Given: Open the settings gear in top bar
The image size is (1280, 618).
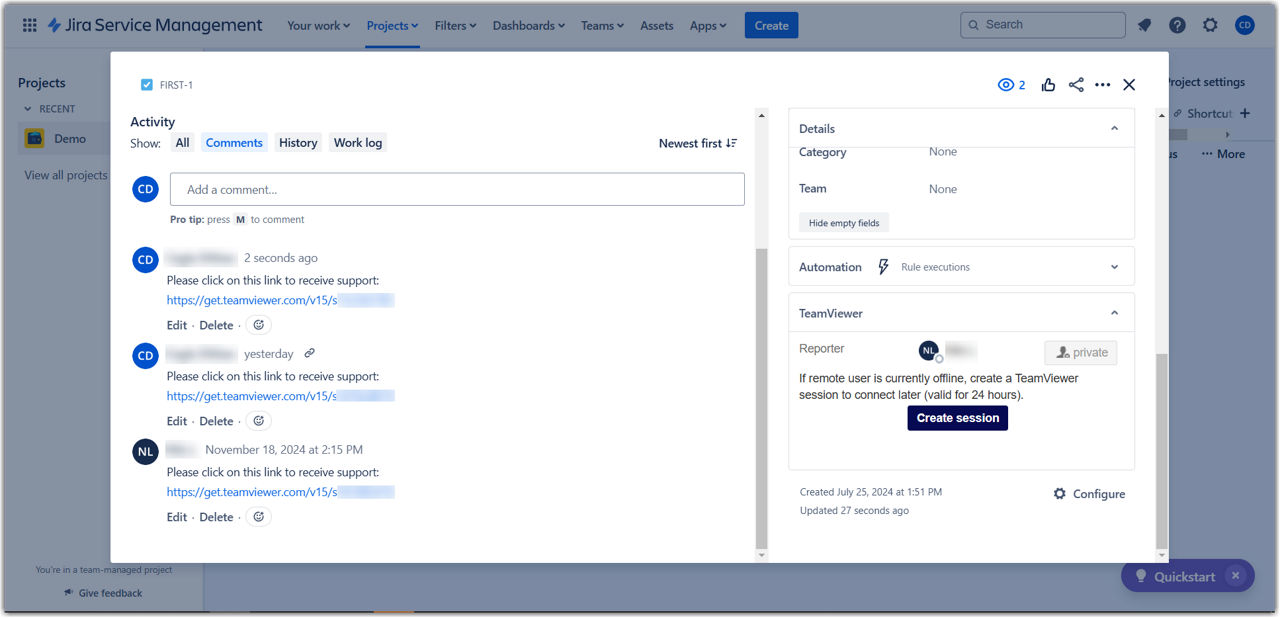Looking at the screenshot, I should [1210, 26].
